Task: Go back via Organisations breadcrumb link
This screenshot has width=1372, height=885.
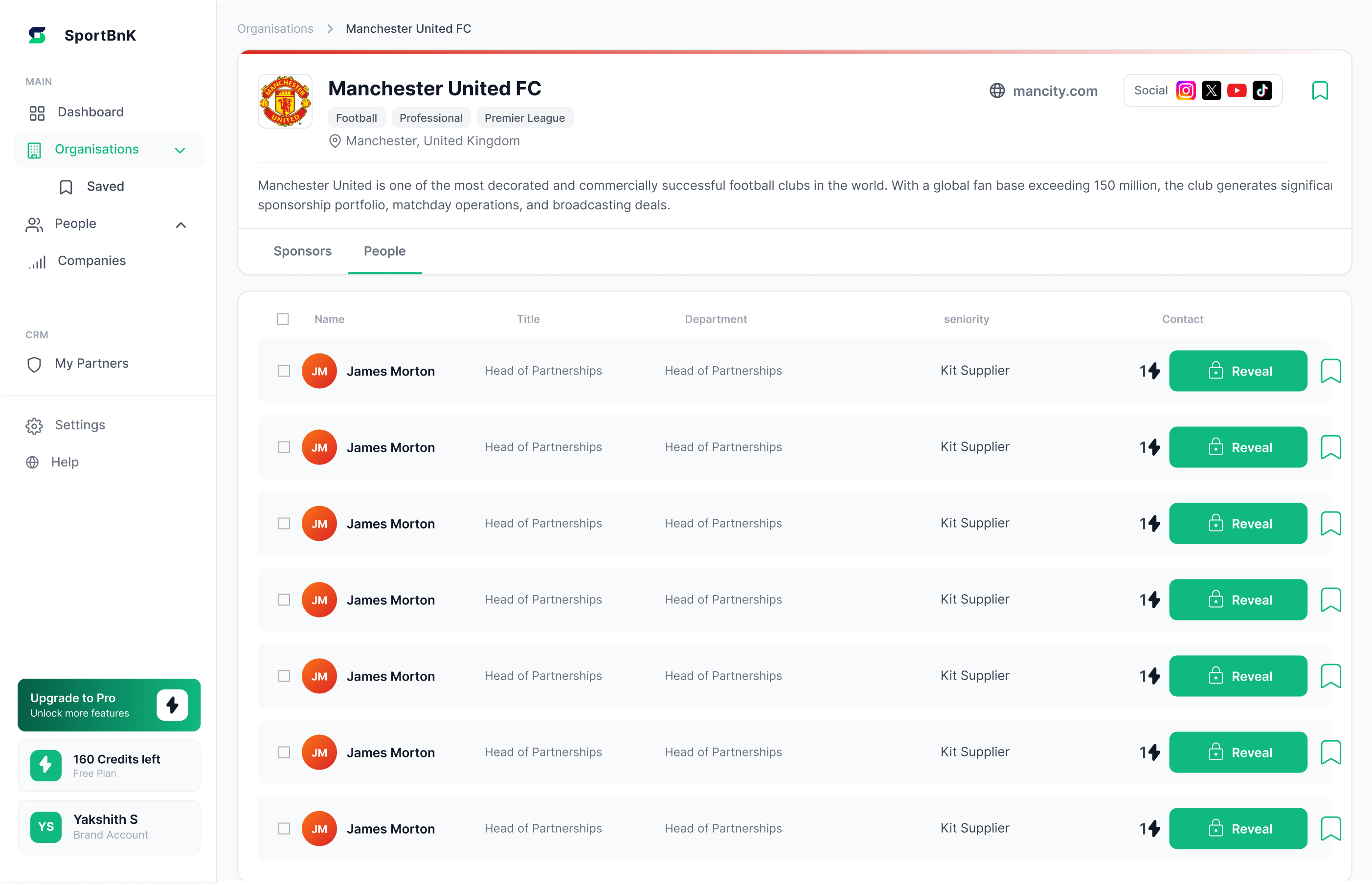Action: point(275,29)
